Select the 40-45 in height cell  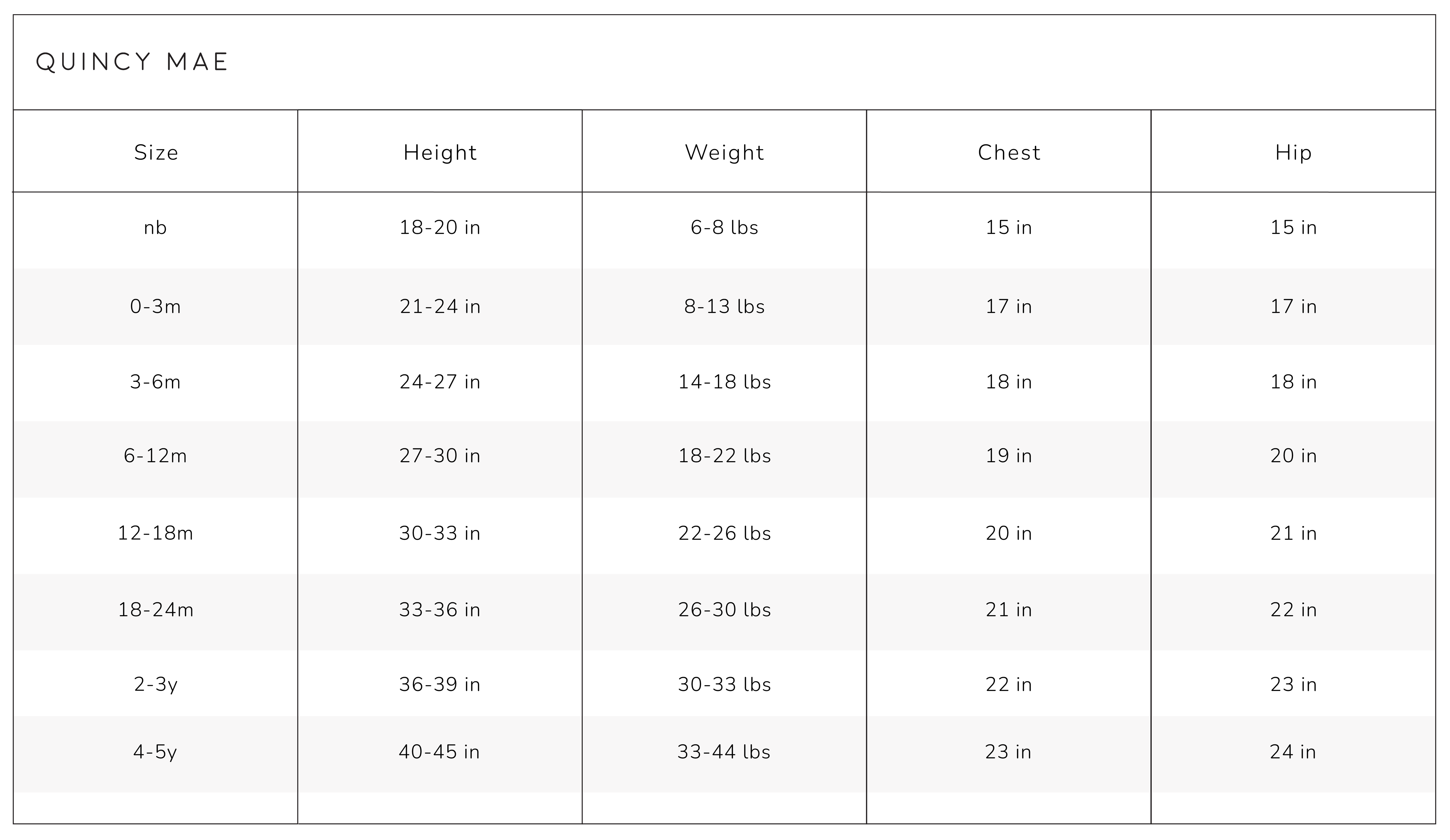[x=440, y=752]
